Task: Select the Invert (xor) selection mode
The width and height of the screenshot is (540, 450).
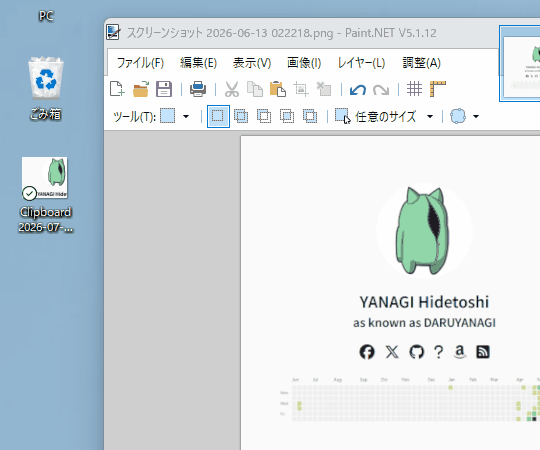Action: click(310, 116)
